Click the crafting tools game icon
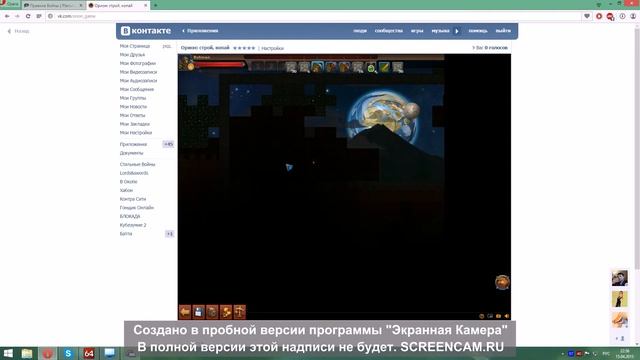The height and width of the screenshot is (360, 640). pyautogui.click(x=226, y=312)
